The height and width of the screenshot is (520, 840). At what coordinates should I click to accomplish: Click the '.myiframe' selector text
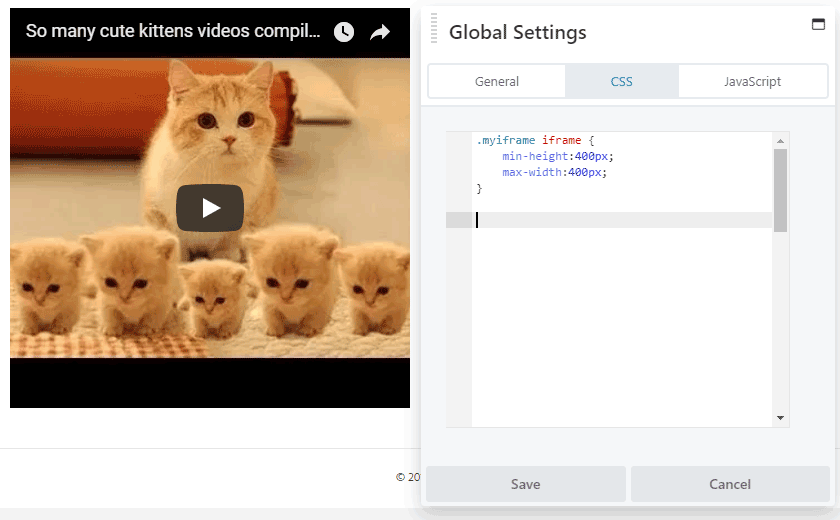click(x=506, y=140)
